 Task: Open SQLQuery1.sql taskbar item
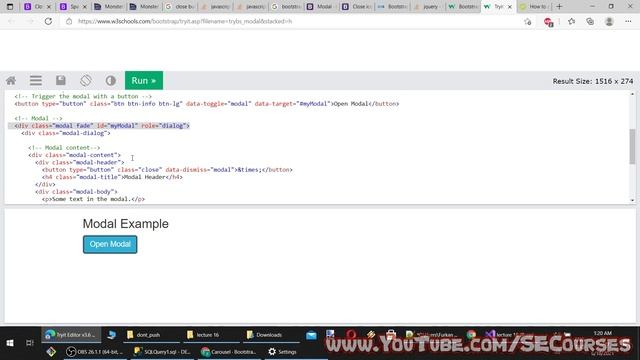[x=162, y=351]
